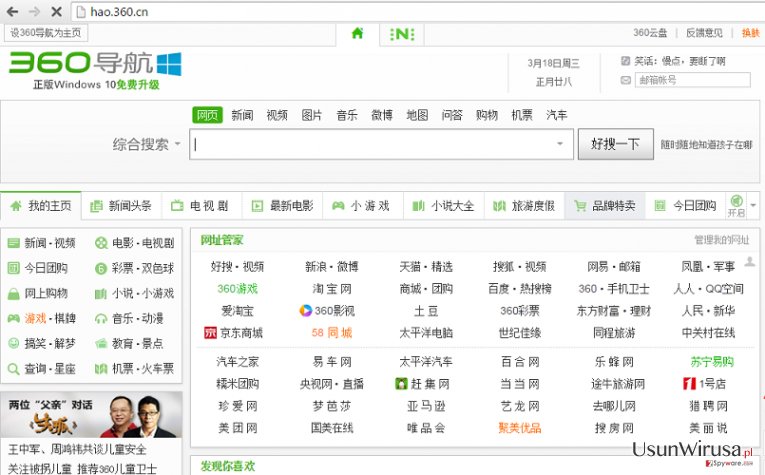Click 设360导航为主页 button
This screenshot has width=765, height=475.
[46, 33]
